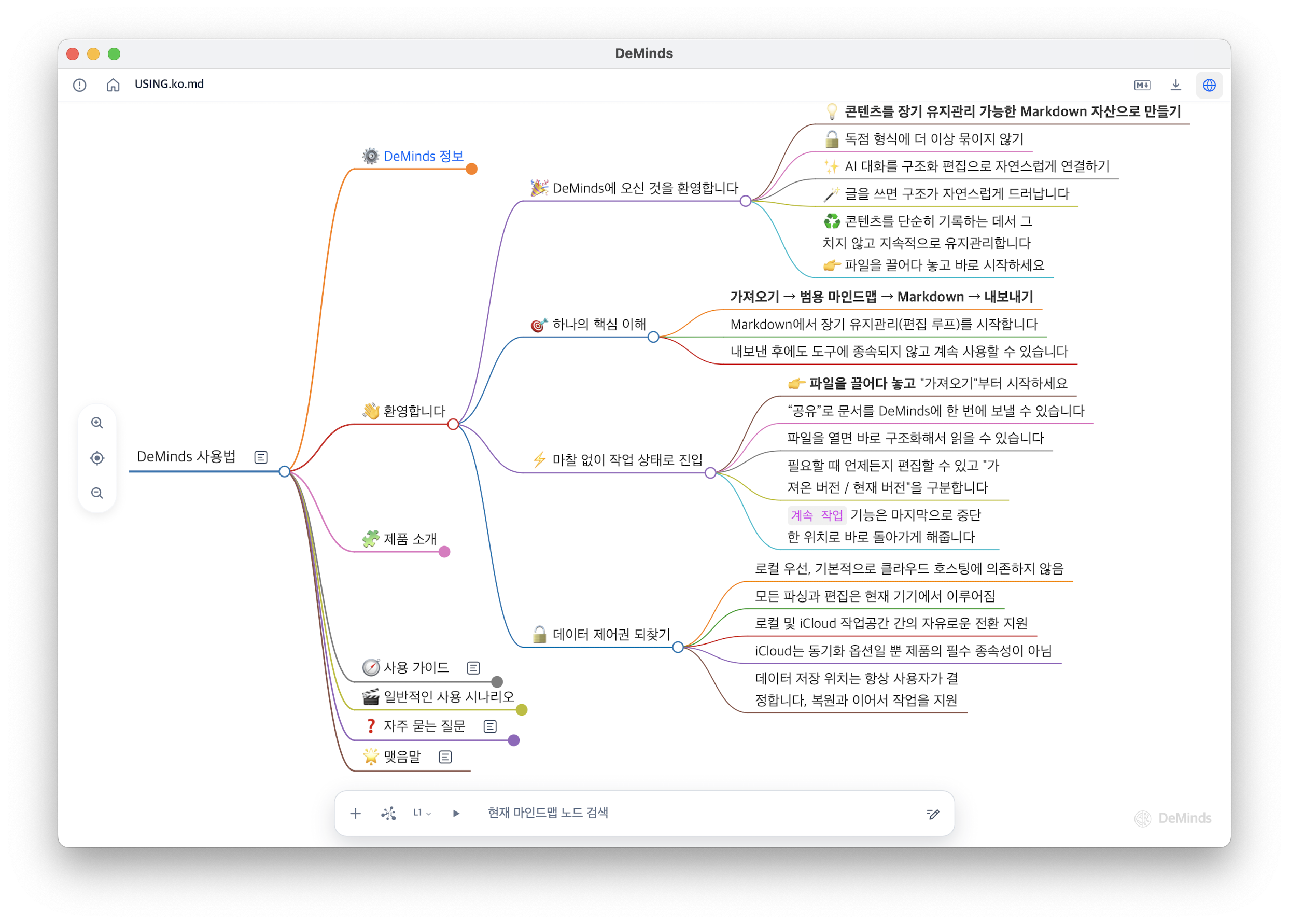Open the note icon beside 자주 묻는 질문
The height and width of the screenshot is (924, 1289).
coord(490,727)
